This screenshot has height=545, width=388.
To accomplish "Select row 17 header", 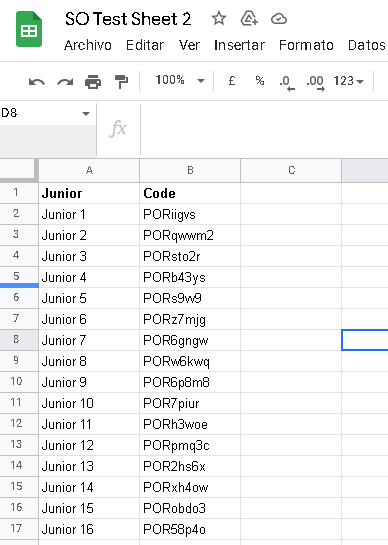I will [19, 529].
